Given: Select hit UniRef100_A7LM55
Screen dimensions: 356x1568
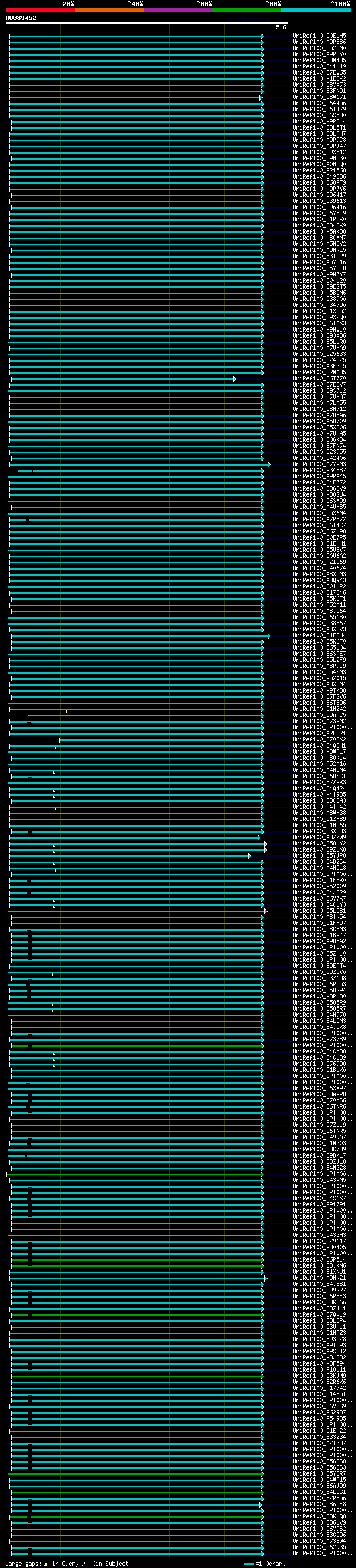Looking at the screenshot, I should click(x=319, y=404).
